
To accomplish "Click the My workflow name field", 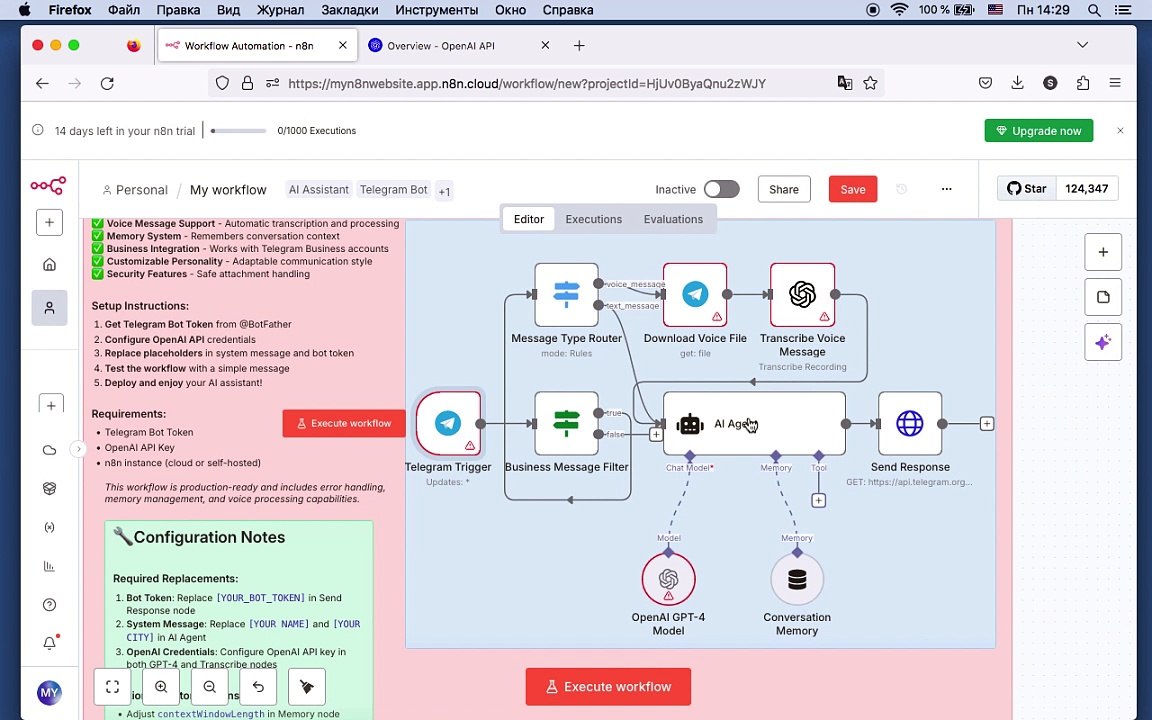I will point(228,190).
